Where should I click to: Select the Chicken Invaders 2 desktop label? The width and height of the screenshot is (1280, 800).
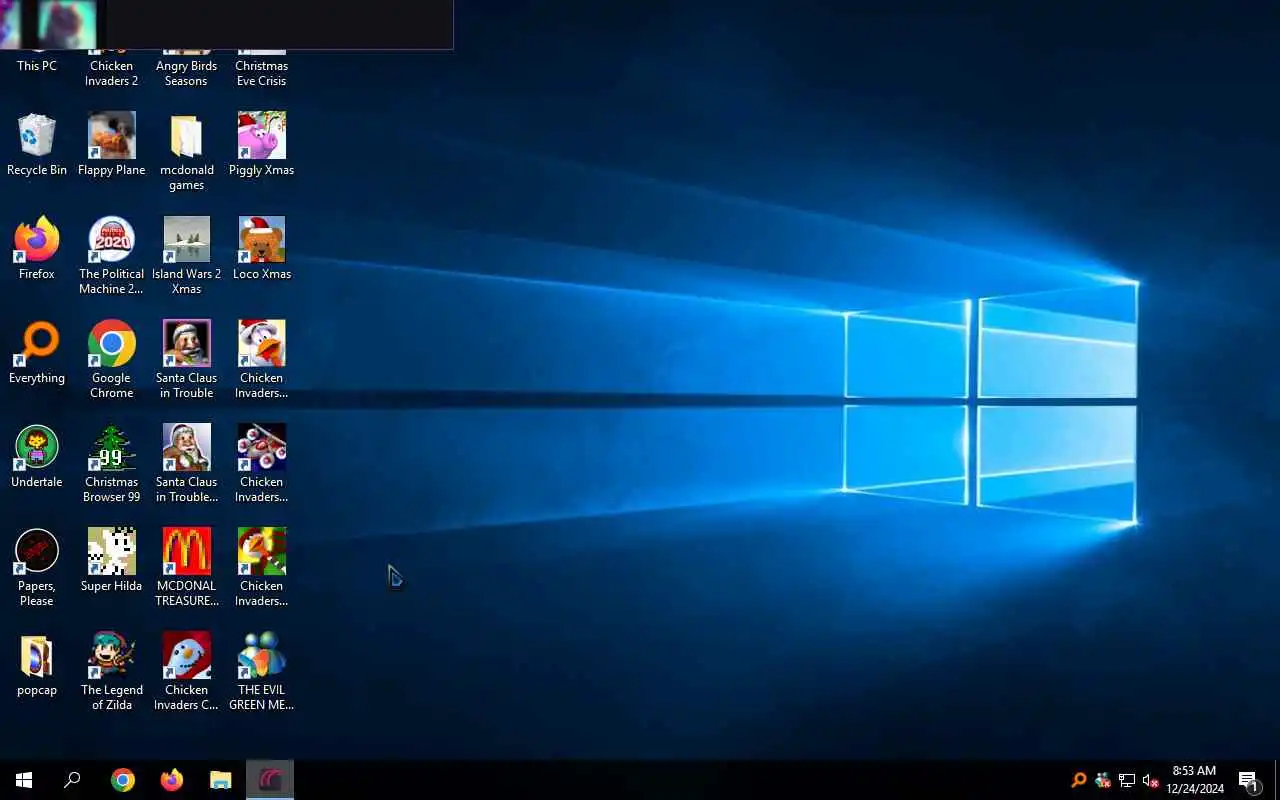click(111, 73)
